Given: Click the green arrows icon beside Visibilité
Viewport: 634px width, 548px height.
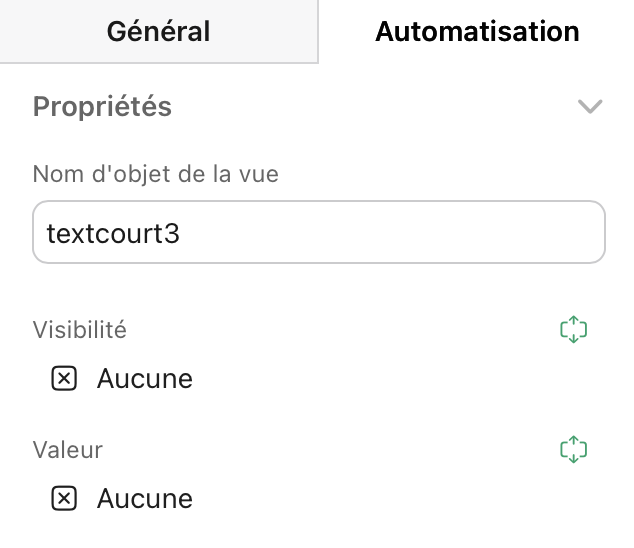Looking at the screenshot, I should 573,330.
